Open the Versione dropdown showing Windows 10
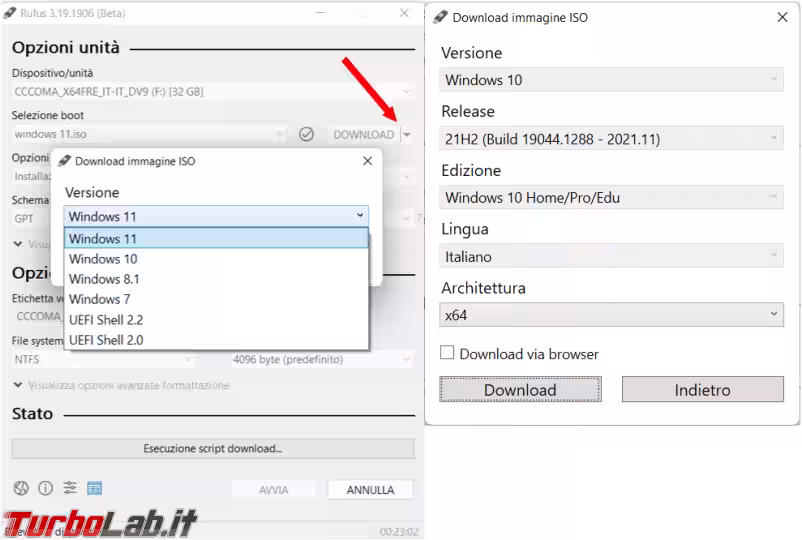Viewport: 802px width, 540px height. point(611,80)
